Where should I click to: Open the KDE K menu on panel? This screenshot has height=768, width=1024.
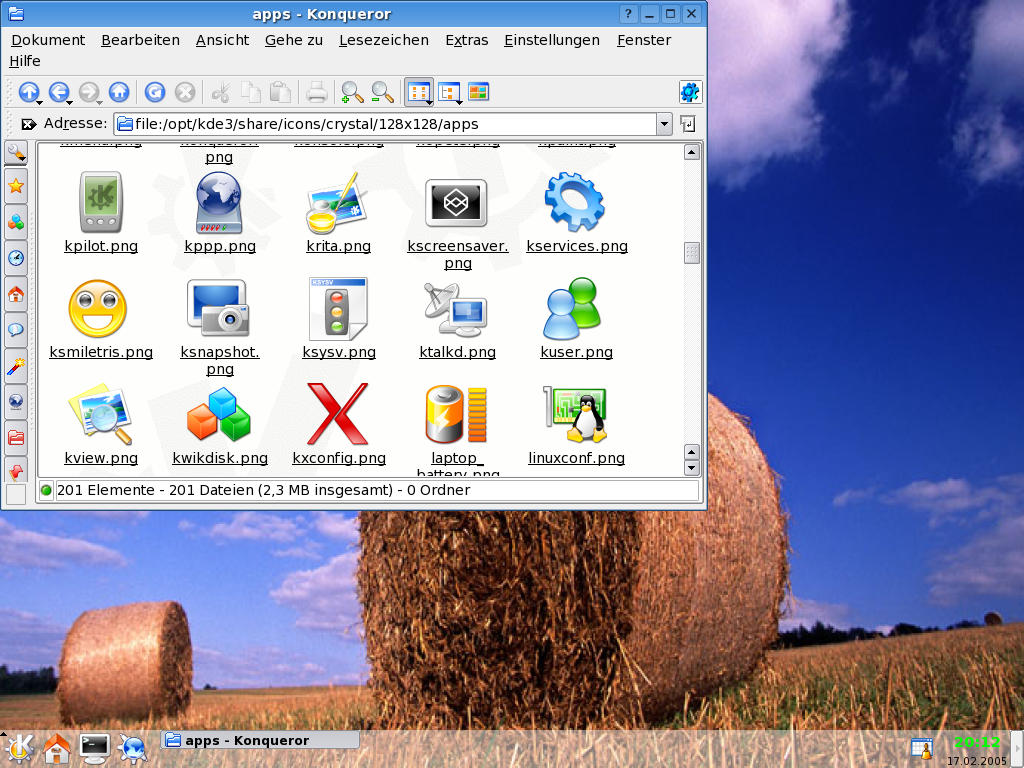(19, 748)
